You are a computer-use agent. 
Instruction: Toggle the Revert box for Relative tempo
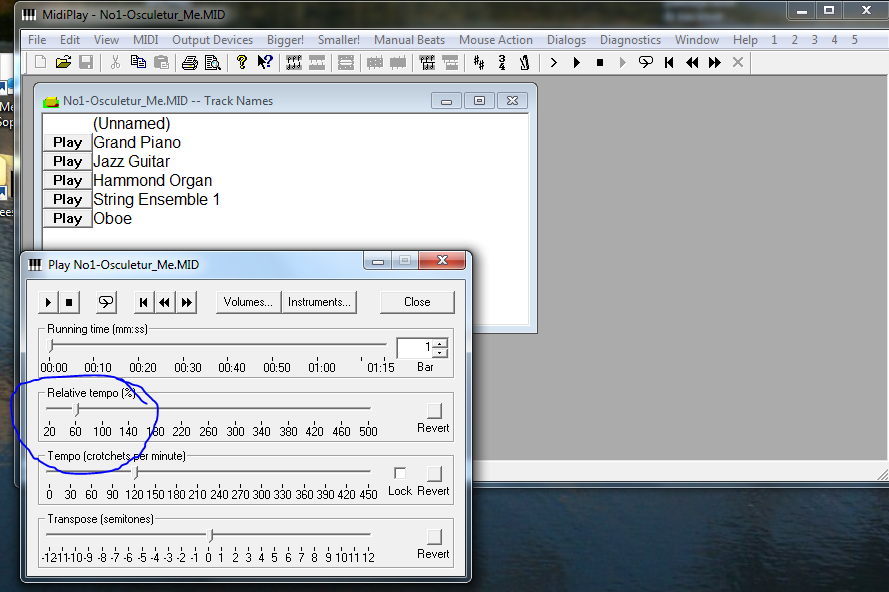tap(433, 410)
